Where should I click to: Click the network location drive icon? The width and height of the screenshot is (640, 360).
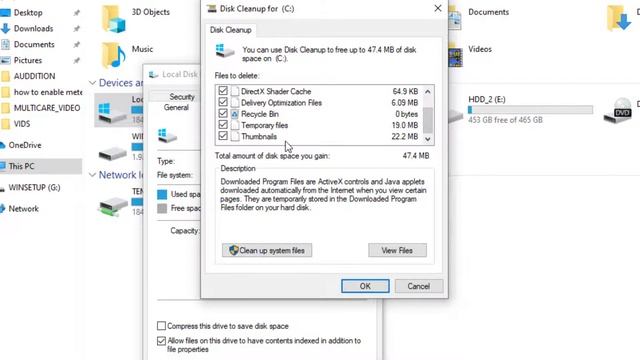[x=113, y=206]
